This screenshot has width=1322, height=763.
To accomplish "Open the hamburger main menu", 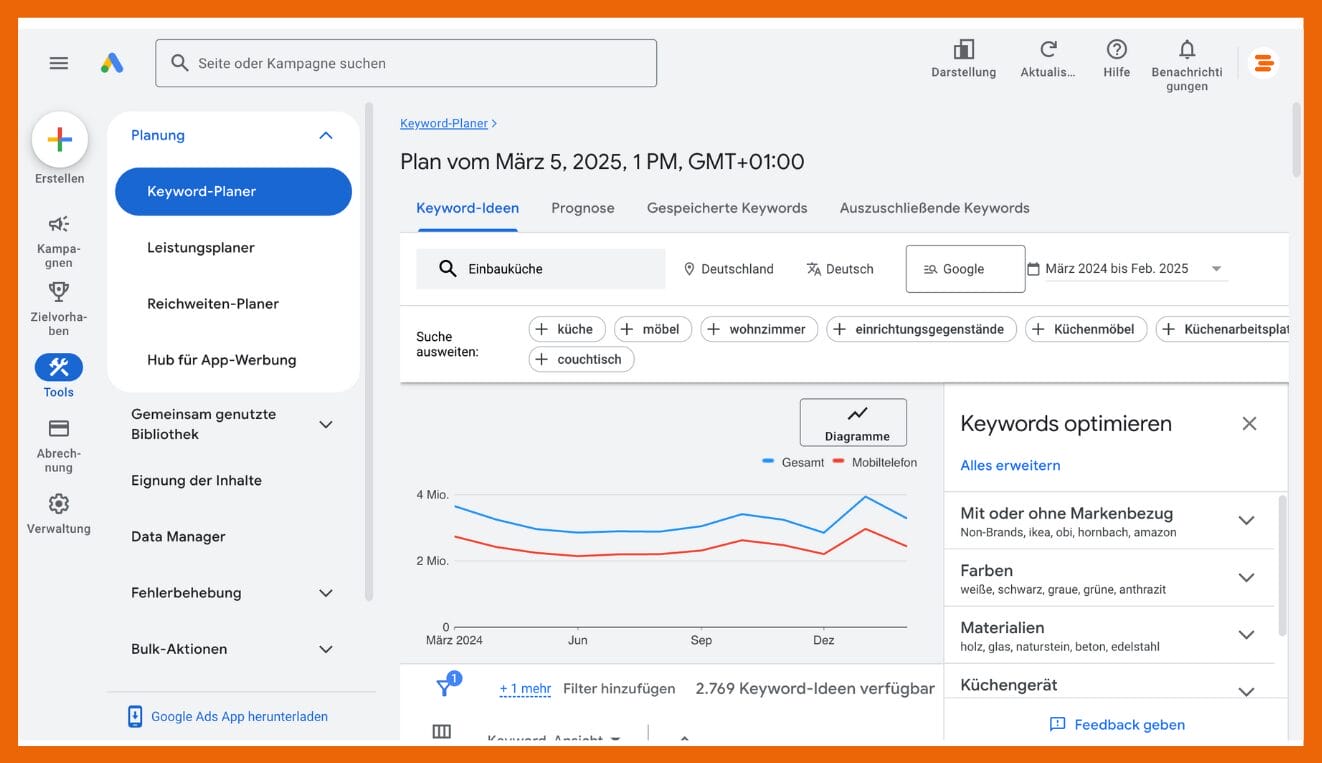I will point(59,63).
